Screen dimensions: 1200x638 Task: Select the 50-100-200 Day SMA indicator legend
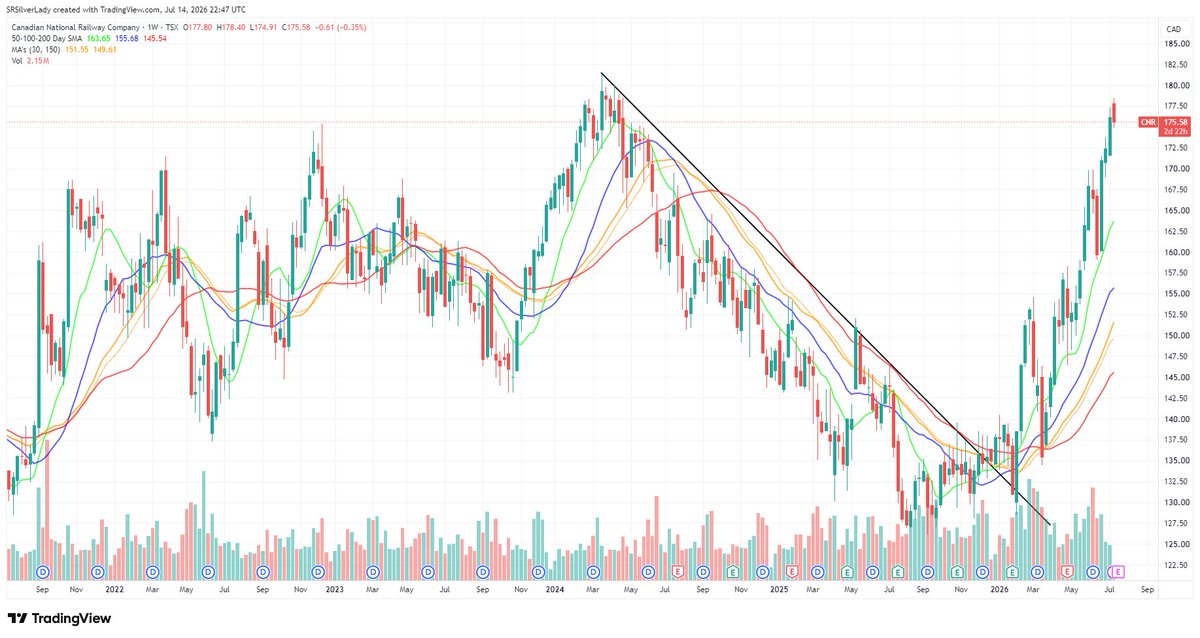[46, 38]
